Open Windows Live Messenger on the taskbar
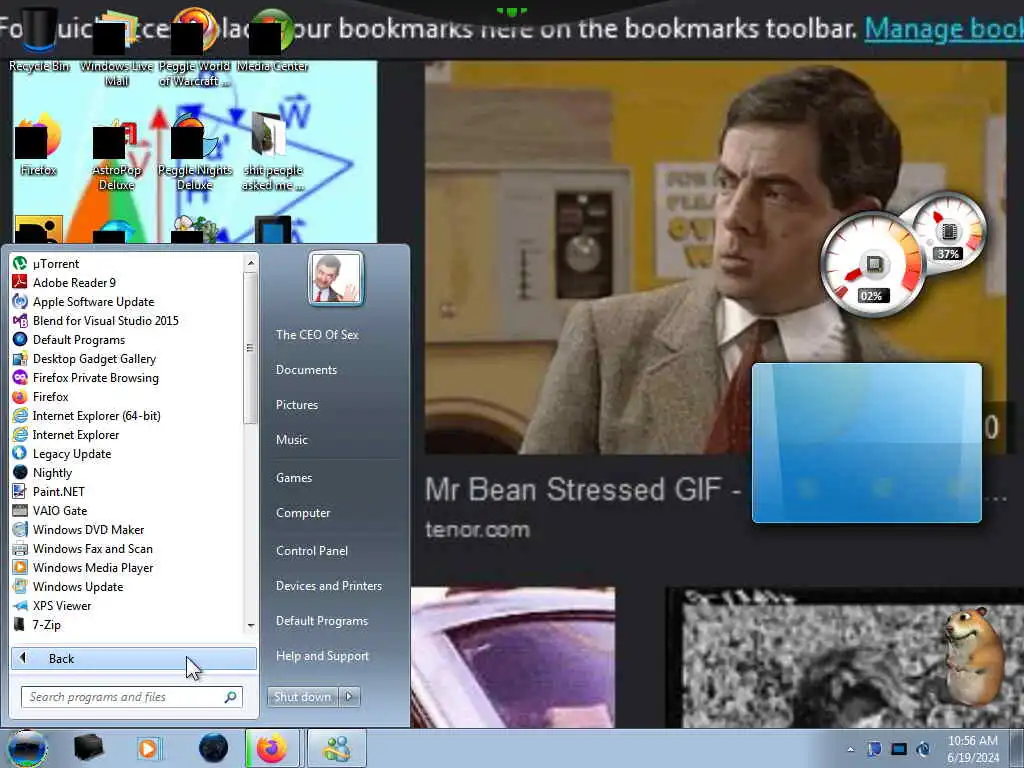The image size is (1024, 768). 337,748
